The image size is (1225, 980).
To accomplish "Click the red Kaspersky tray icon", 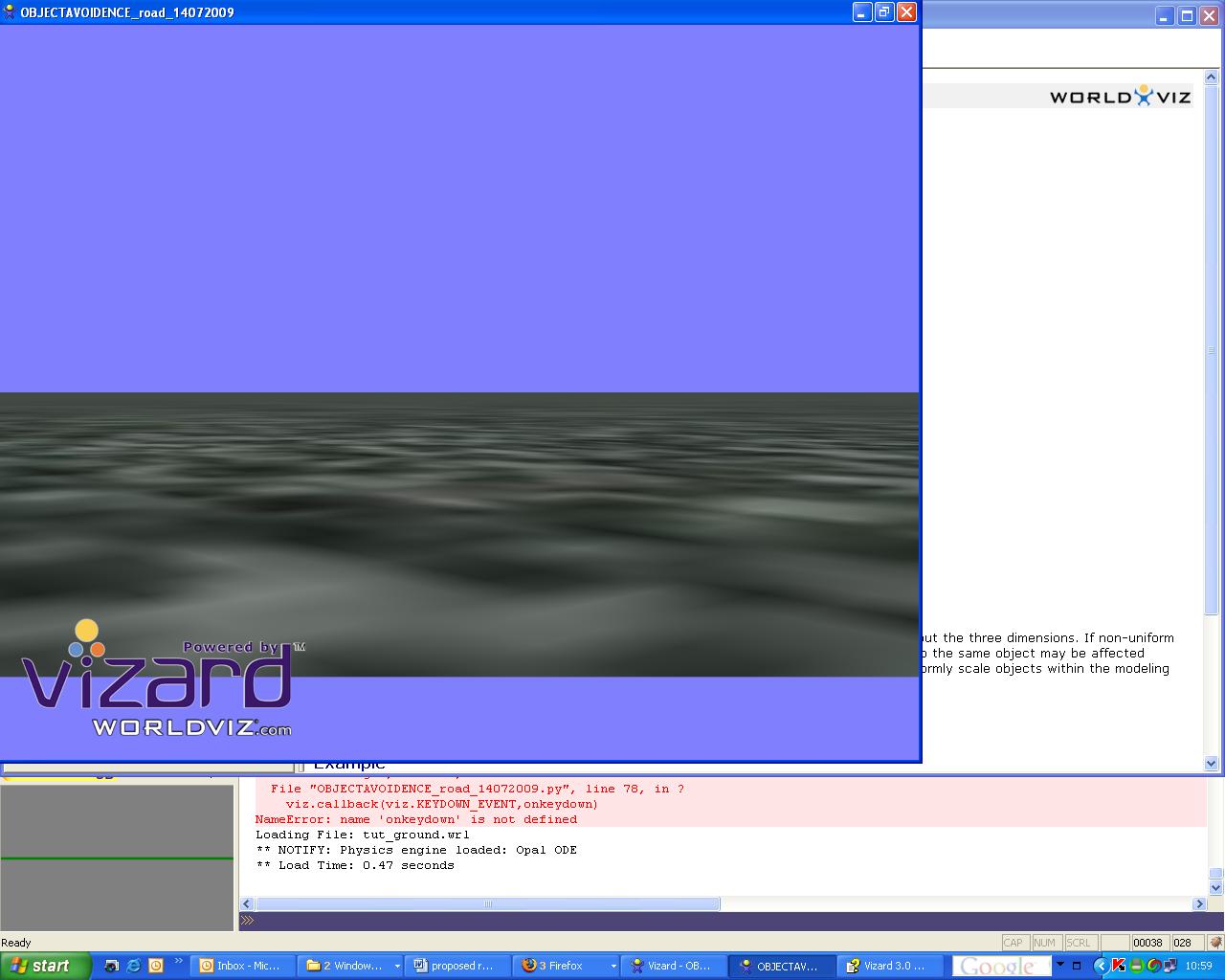I will tap(1118, 966).
